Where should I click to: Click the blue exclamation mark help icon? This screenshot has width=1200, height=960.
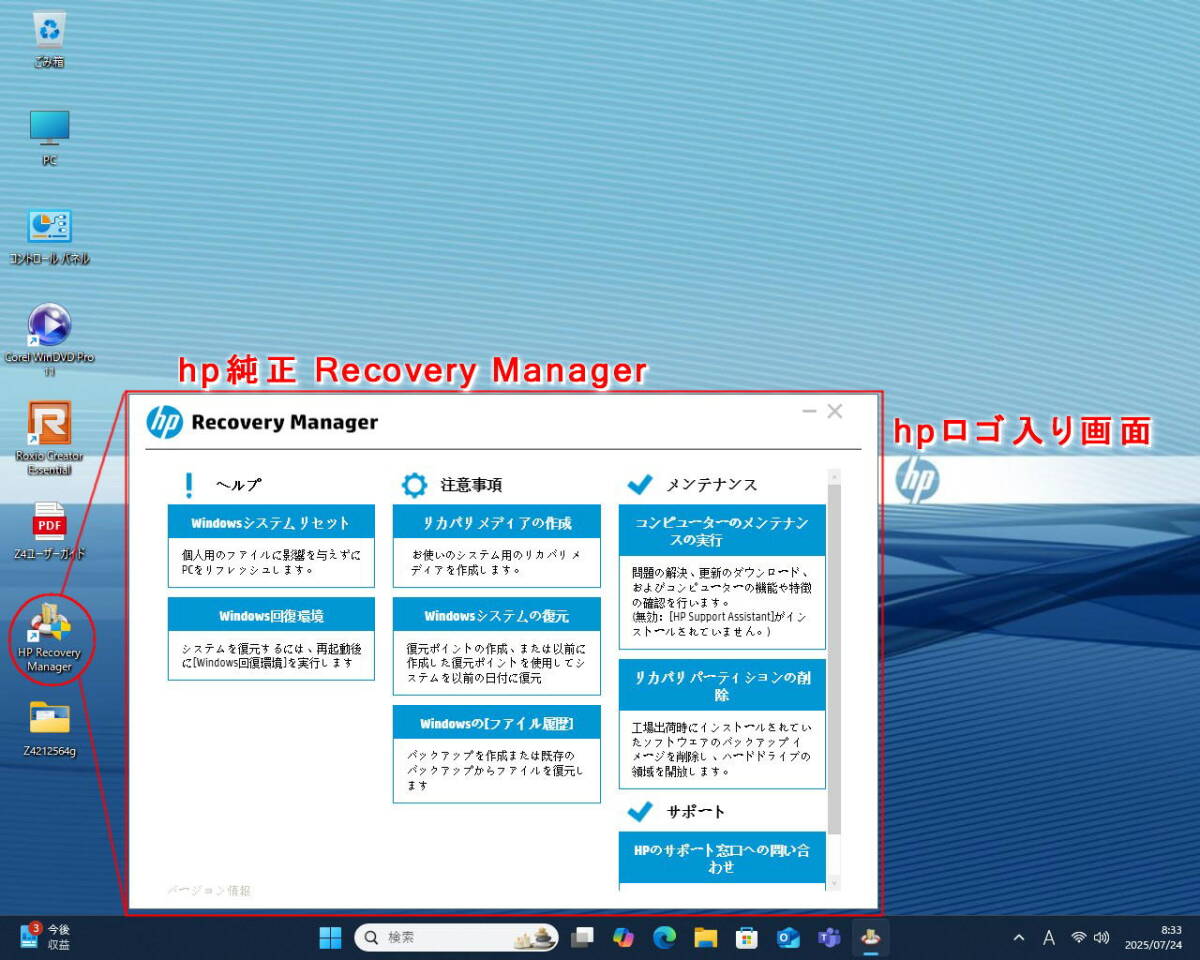(188, 485)
